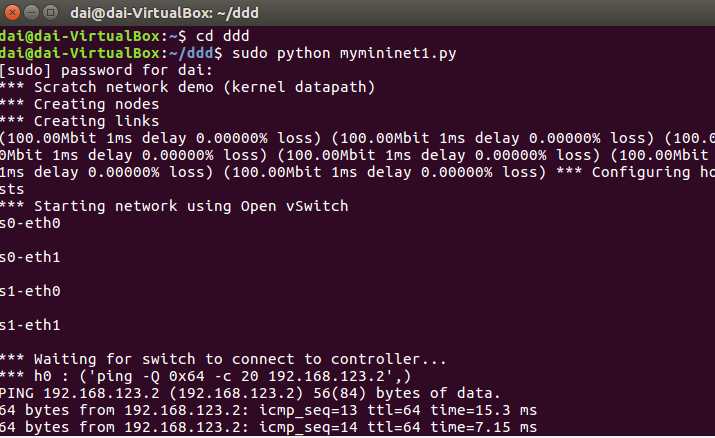Click 'Waiting for switch to connect to controller' line

[x=223, y=359]
